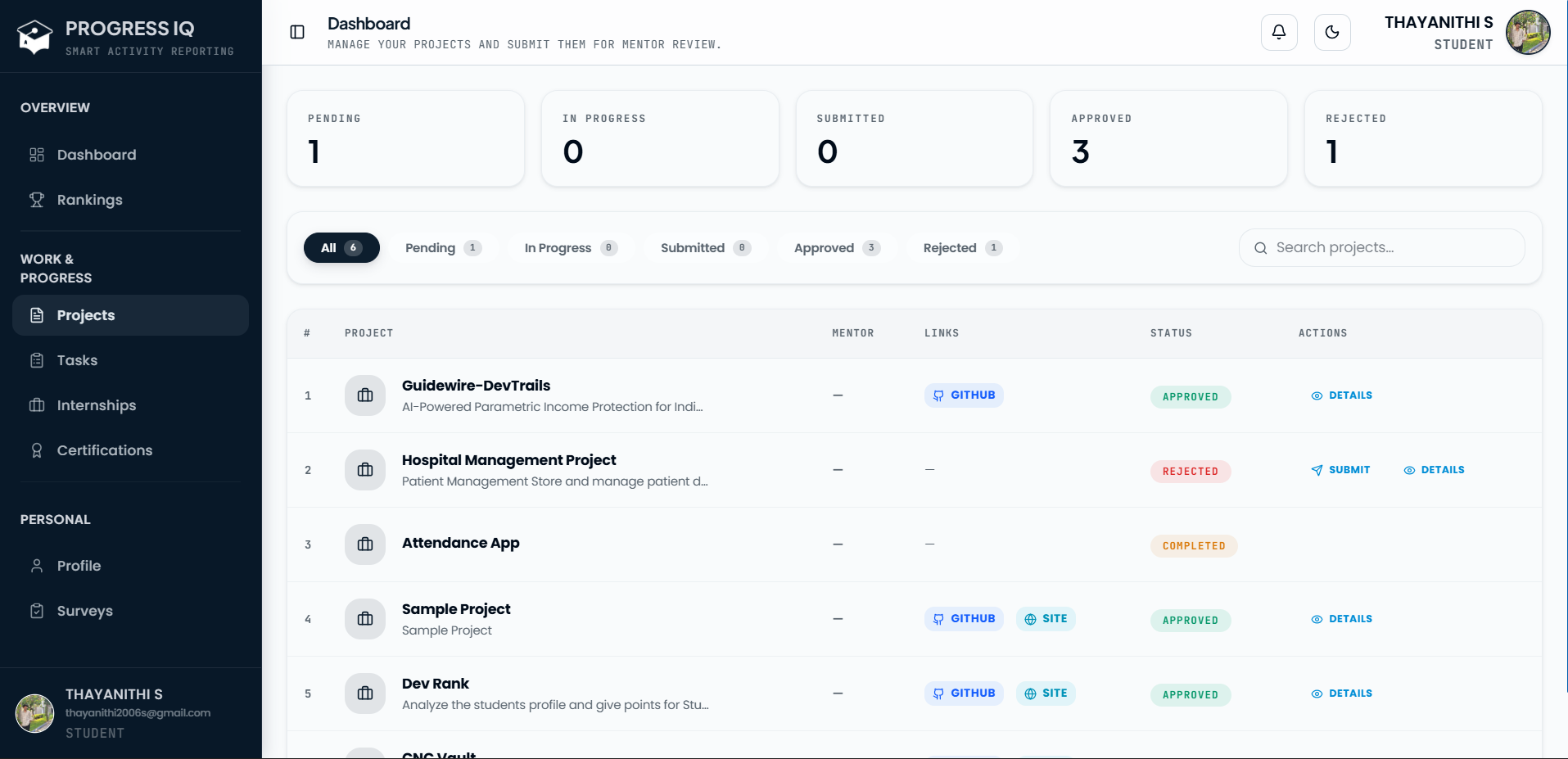Filter projects by Pending
This screenshot has width=1568, height=759.
443,248
